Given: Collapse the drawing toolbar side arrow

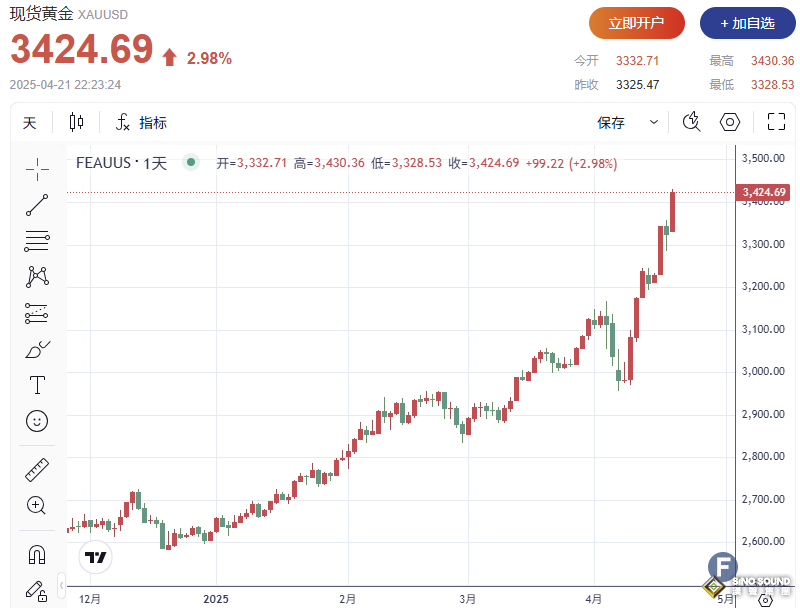Looking at the screenshot, I should (61, 585).
